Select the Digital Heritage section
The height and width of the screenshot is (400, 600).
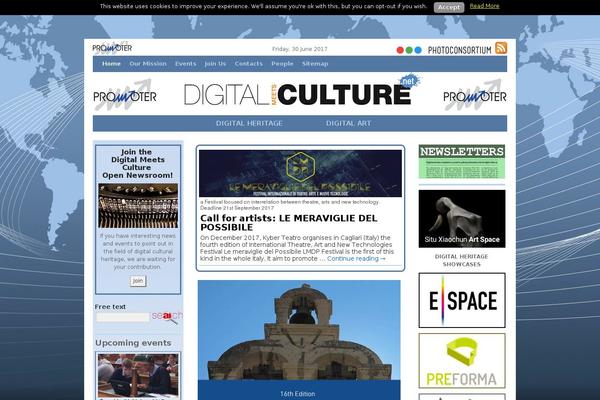(x=249, y=123)
